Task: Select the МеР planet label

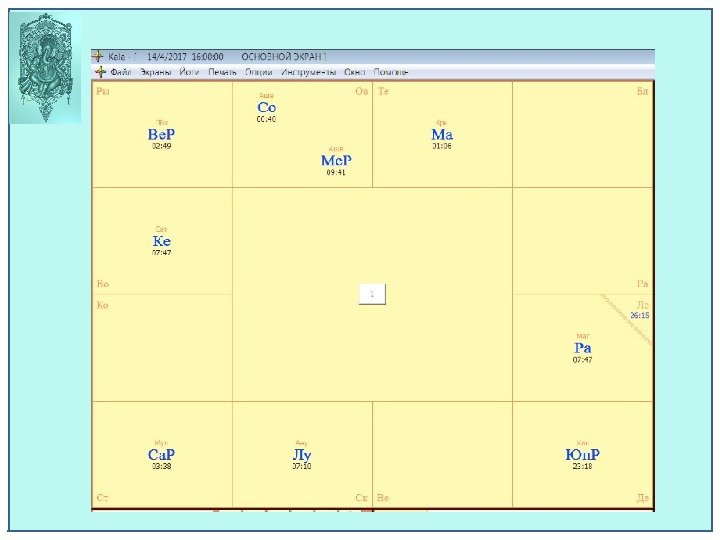Action: 336,161
